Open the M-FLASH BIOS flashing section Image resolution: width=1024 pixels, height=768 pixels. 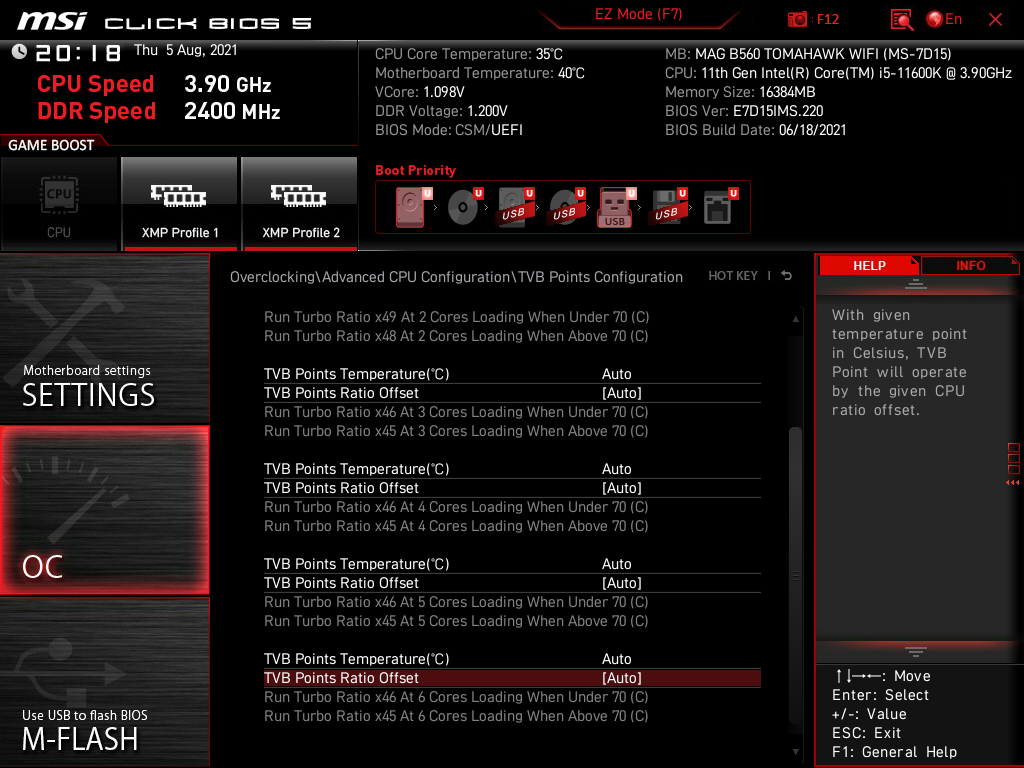tap(104, 682)
